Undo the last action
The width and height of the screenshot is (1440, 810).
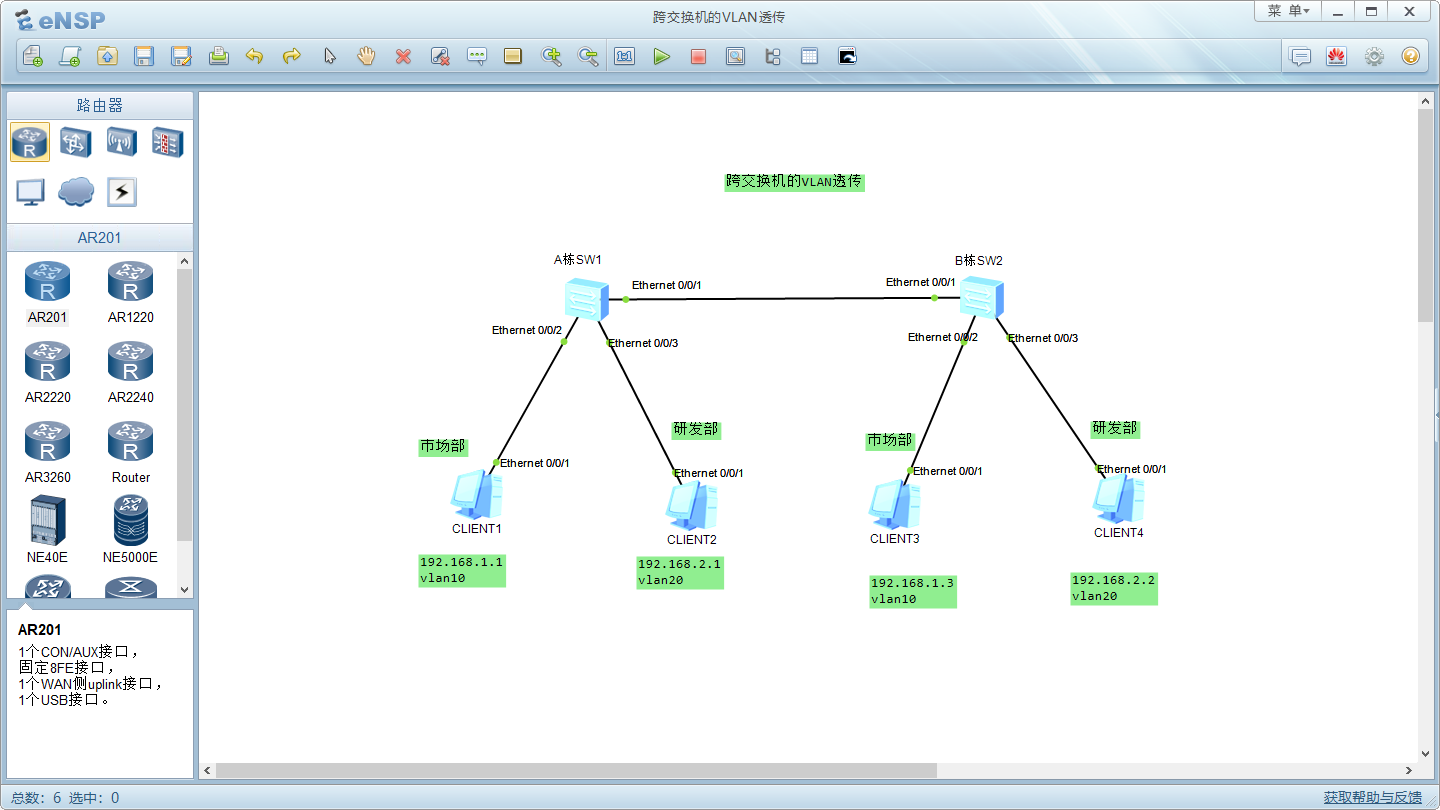coord(255,57)
